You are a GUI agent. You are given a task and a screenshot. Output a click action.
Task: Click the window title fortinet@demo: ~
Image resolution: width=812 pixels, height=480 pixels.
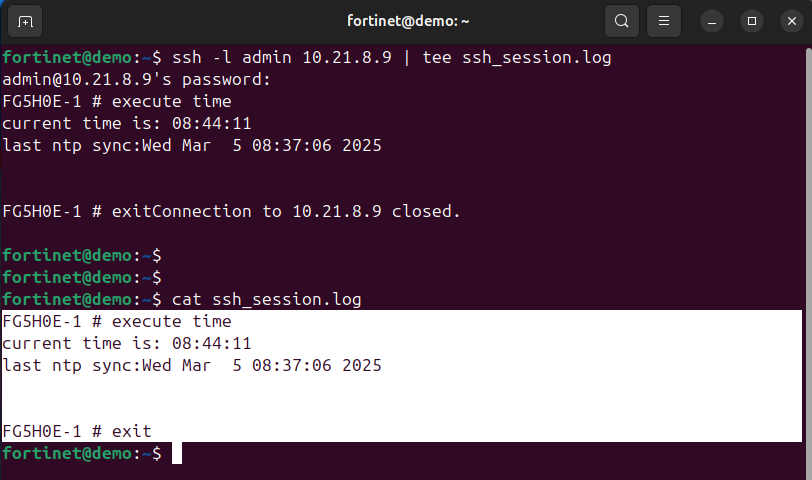(408, 20)
